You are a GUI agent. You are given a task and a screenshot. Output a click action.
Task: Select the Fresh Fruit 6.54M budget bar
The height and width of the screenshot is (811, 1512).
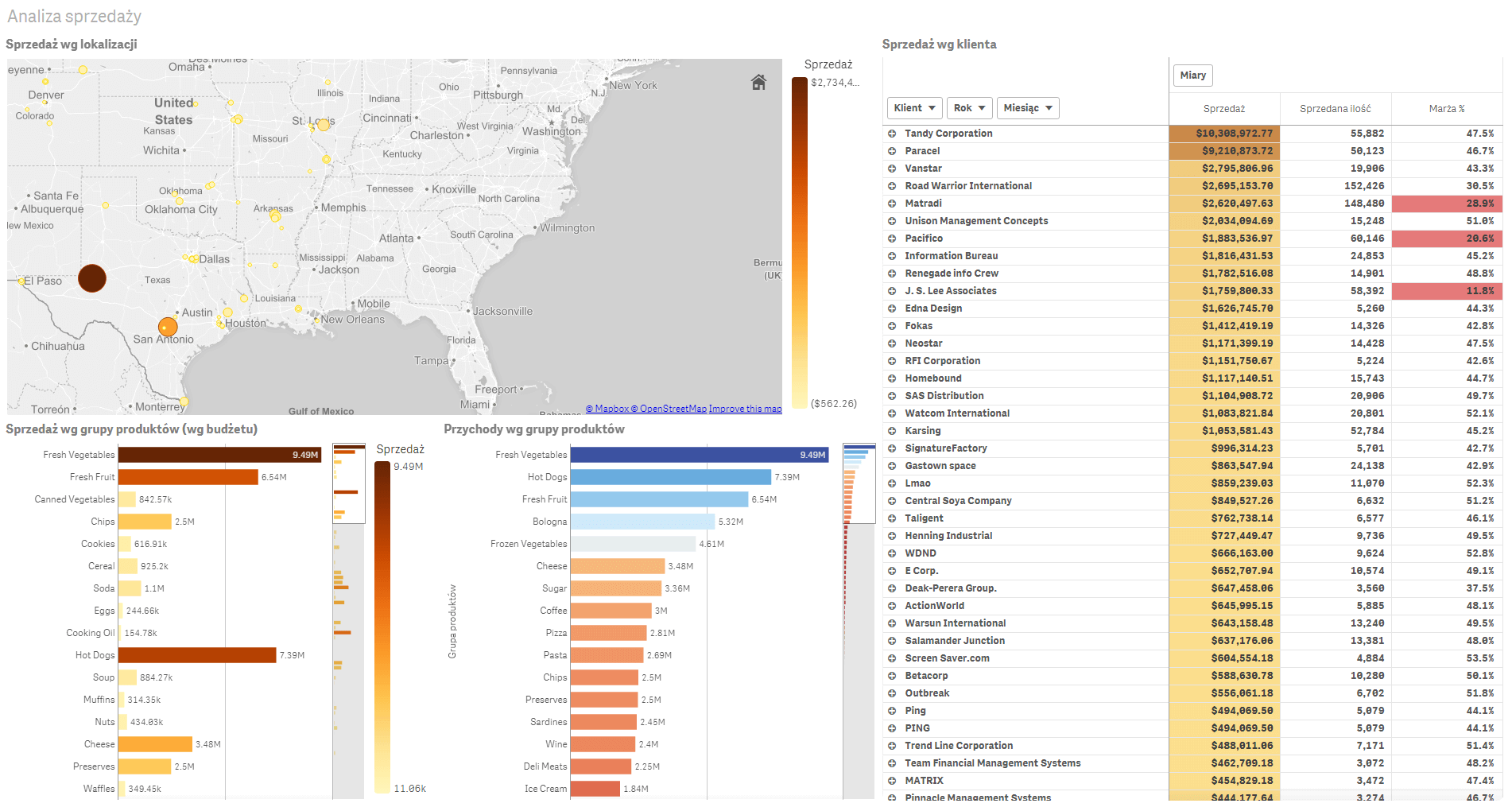point(188,477)
